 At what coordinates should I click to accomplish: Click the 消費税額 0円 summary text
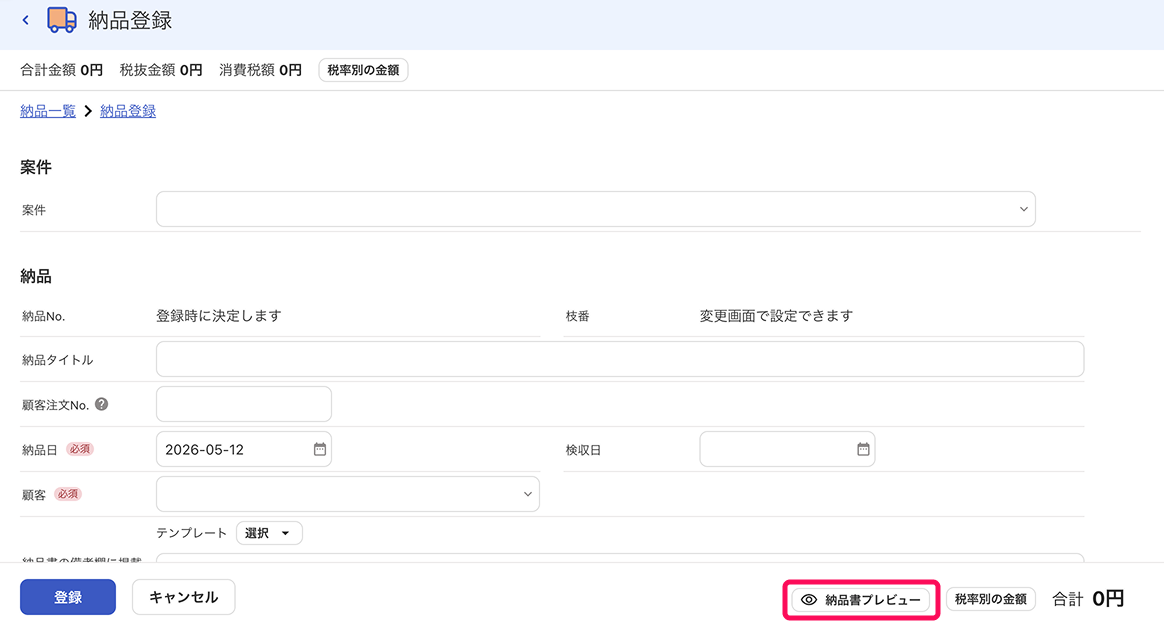[261, 70]
